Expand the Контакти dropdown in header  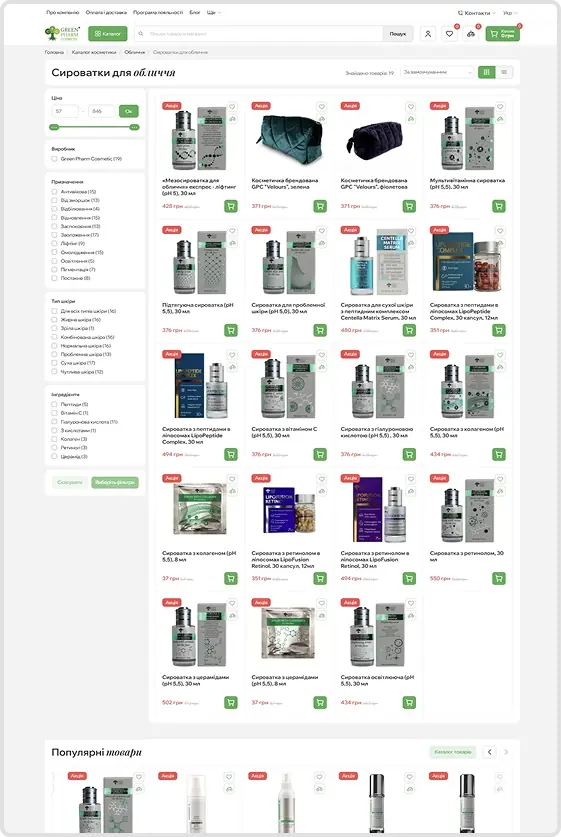click(477, 13)
